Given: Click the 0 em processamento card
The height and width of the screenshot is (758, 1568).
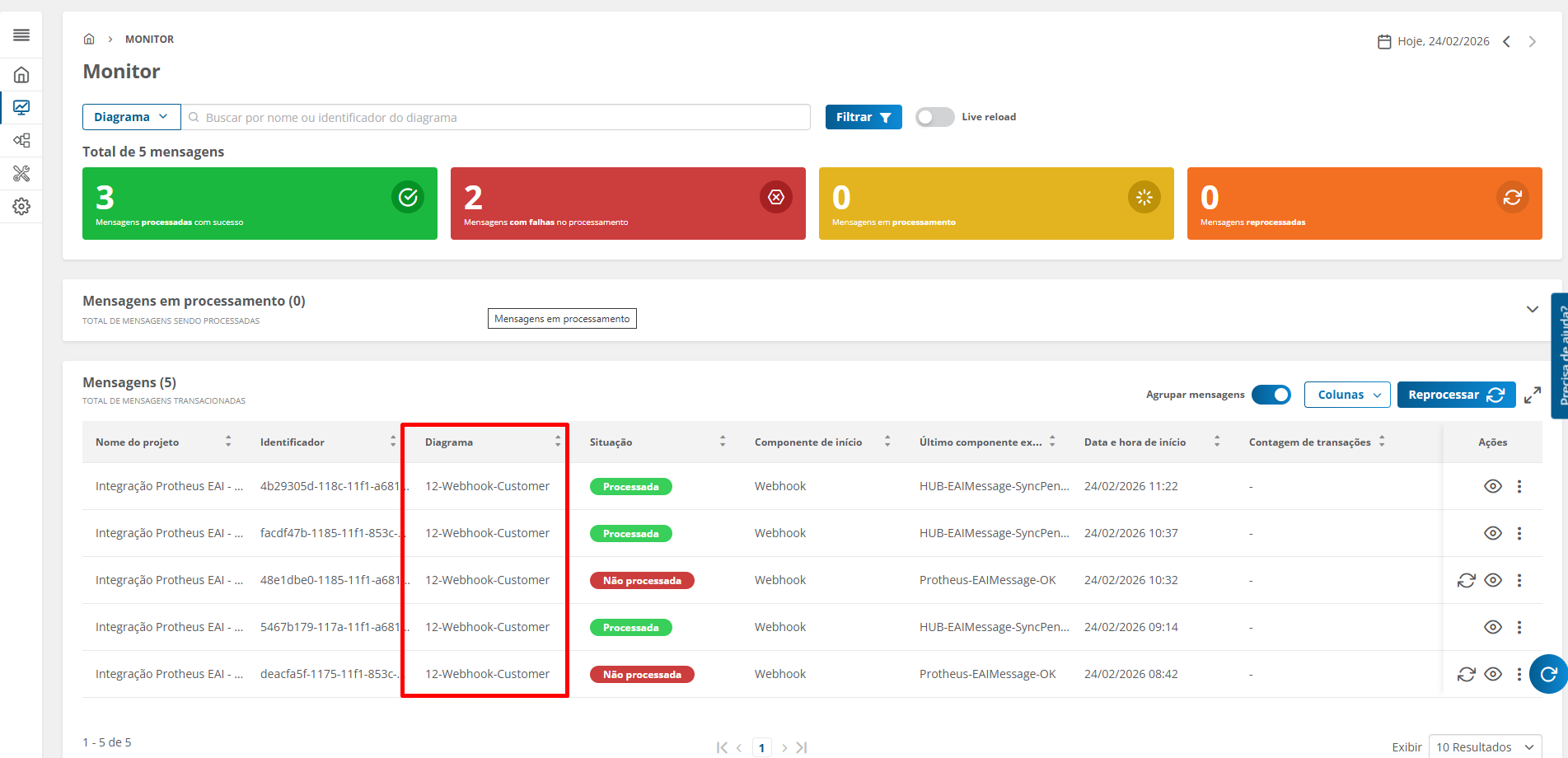Looking at the screenshot, I should 996,204.
